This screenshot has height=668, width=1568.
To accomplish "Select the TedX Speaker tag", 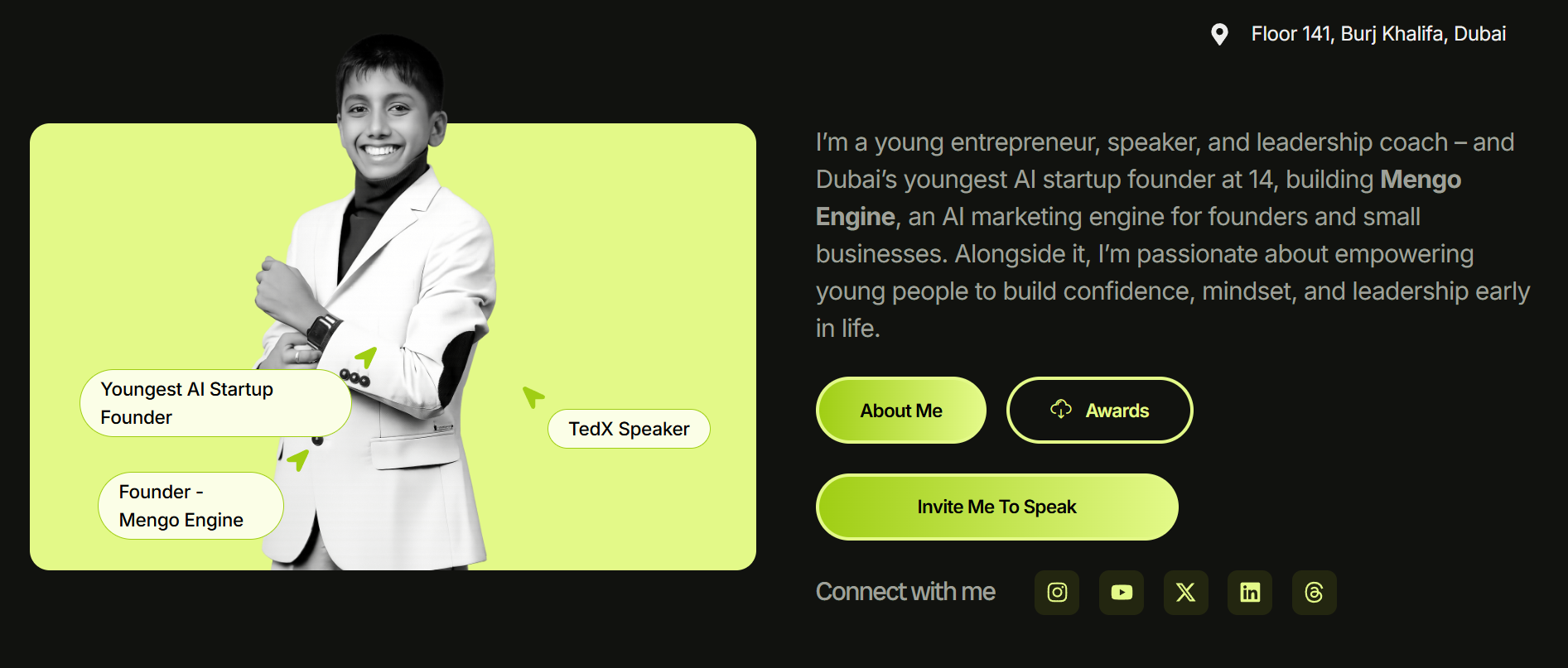I will point(629,429).
